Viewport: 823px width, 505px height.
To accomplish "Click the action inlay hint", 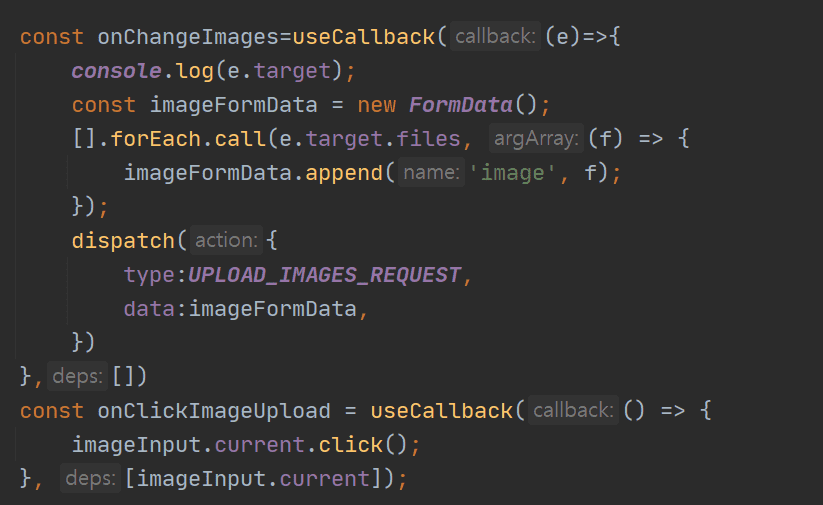I will tap(226, 241).
